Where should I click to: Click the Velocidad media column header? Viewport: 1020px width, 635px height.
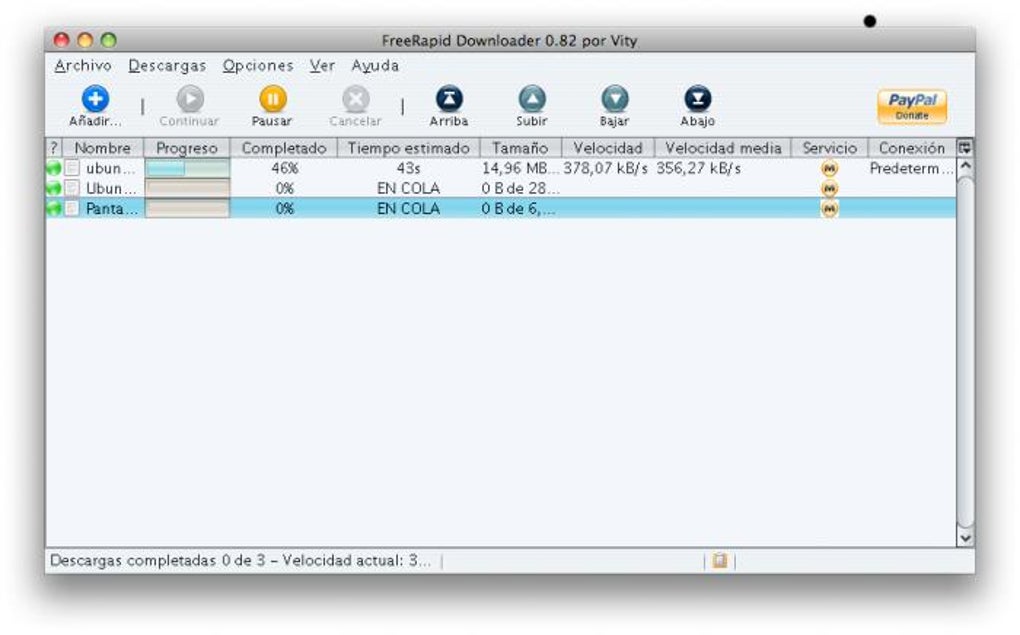click(723, 148)
